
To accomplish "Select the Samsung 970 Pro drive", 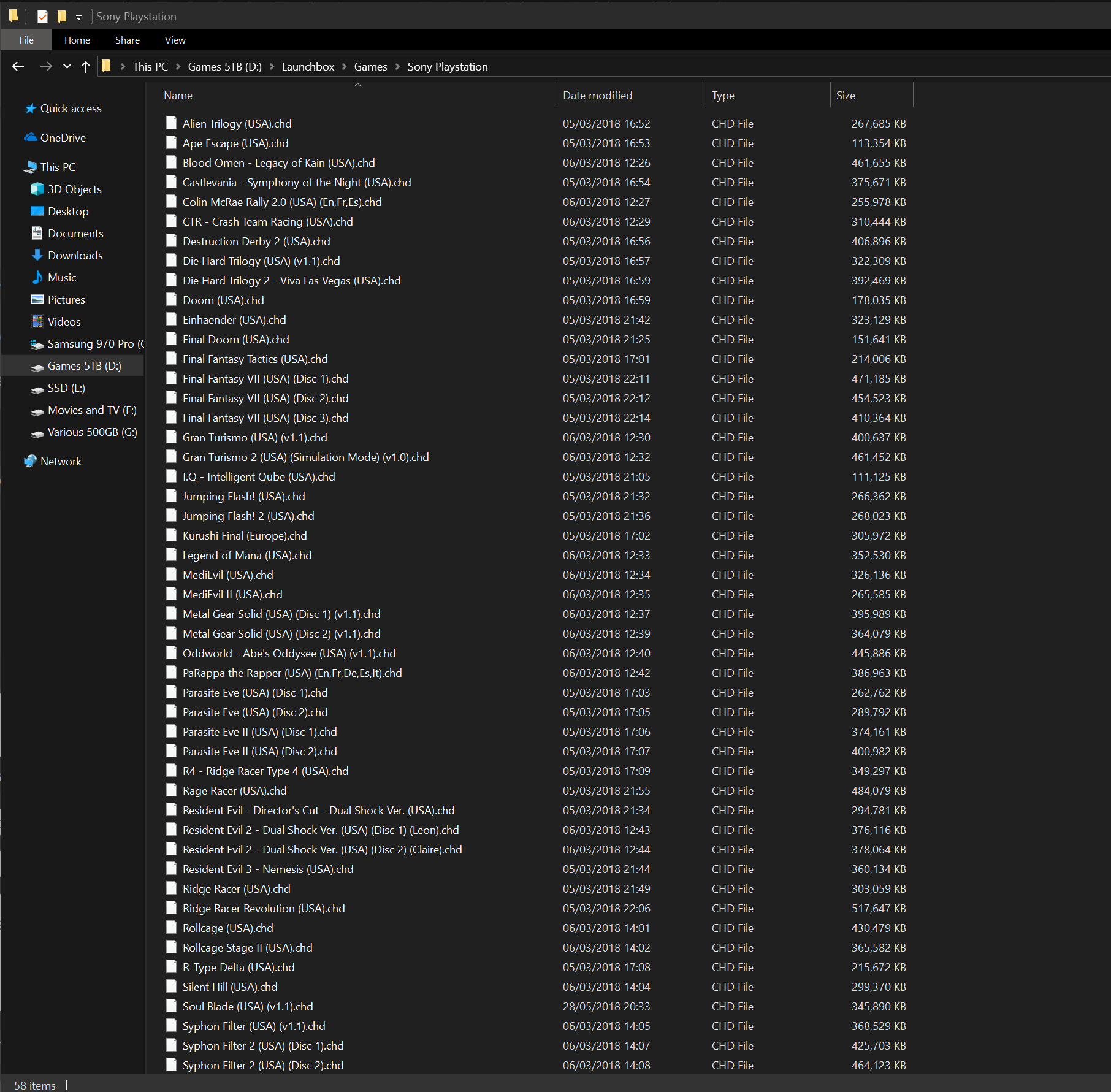I will pos(87,343).
